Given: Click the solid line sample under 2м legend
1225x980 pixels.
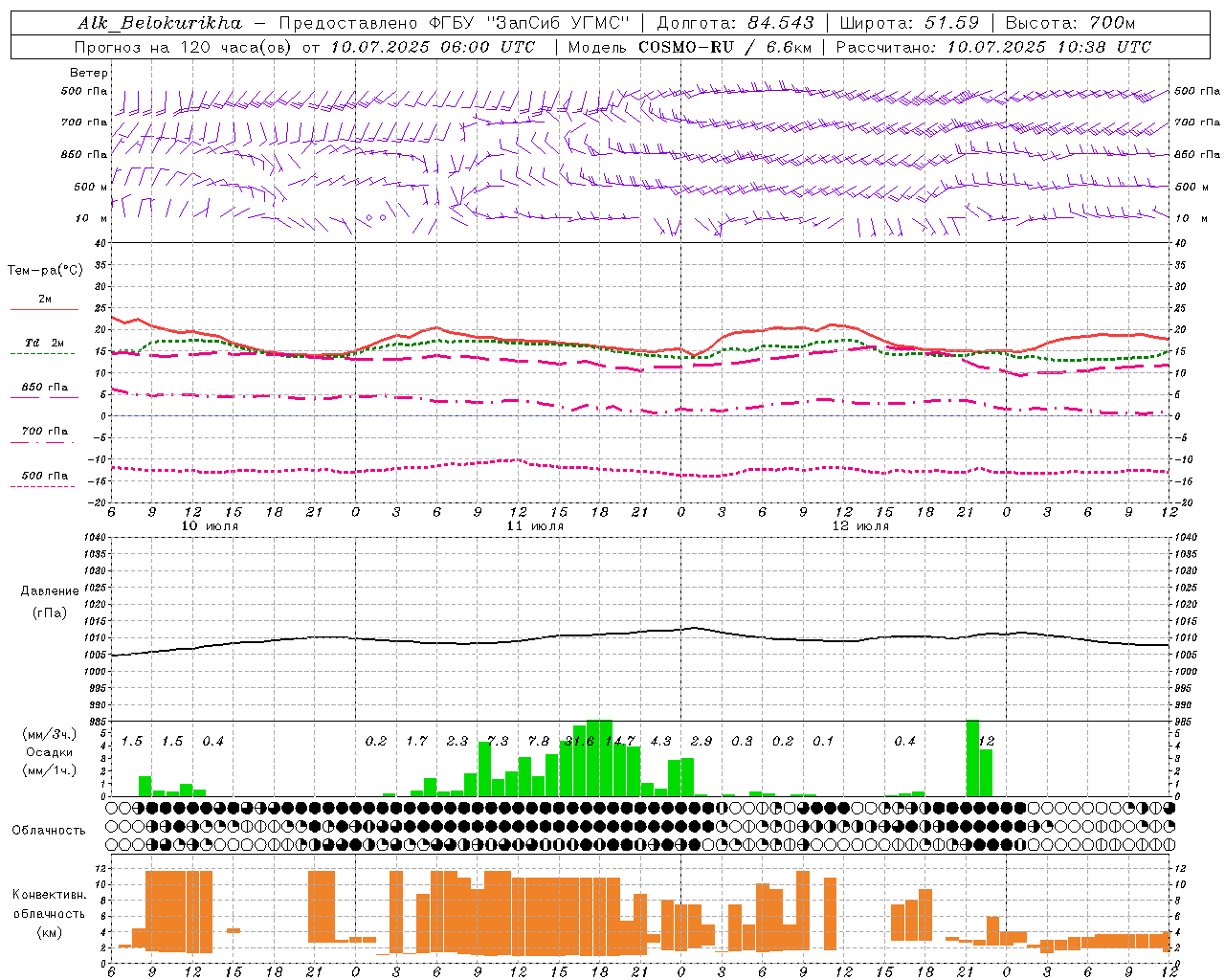Looking at the screenshot, I should coord(44,309).
